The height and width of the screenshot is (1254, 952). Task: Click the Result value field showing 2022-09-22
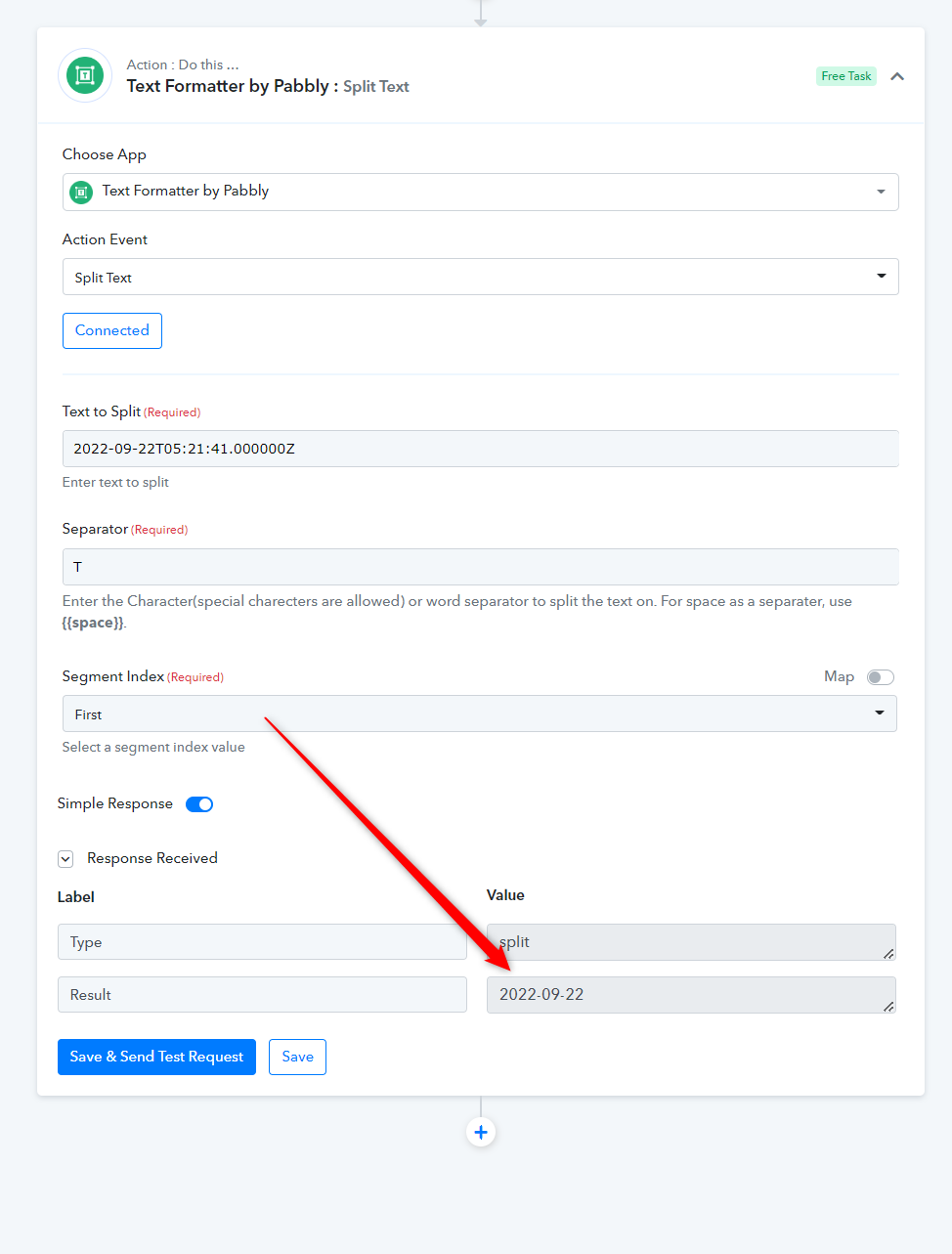point(691,995)
